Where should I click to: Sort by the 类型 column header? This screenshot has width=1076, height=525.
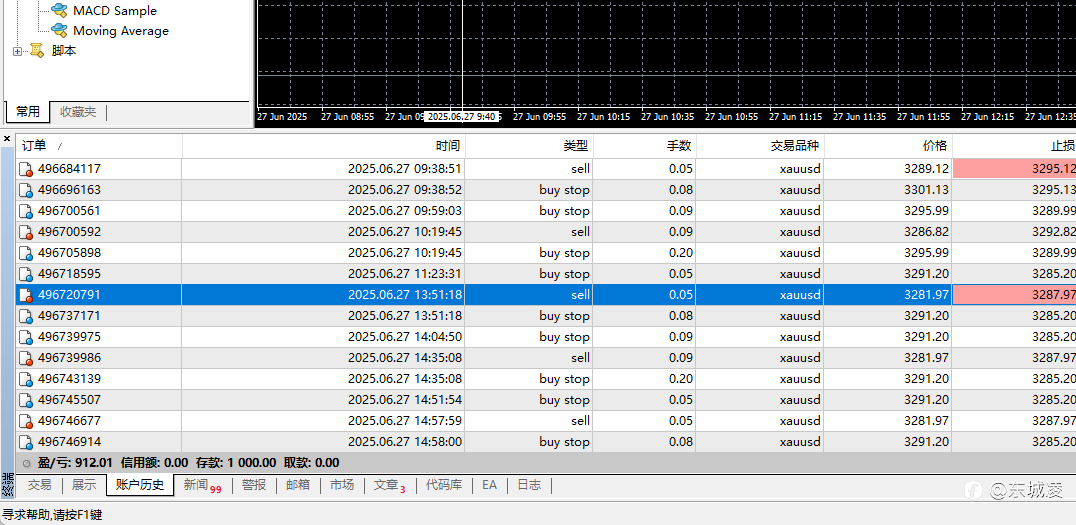pyautogui.click(x=529, y=145)
